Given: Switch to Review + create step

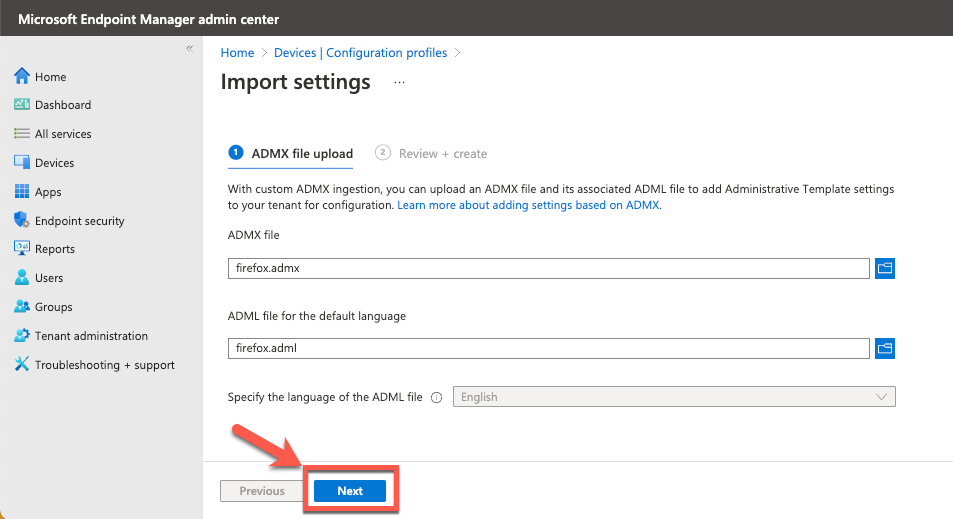Looking at the screenshot, I should click(431, 154).
